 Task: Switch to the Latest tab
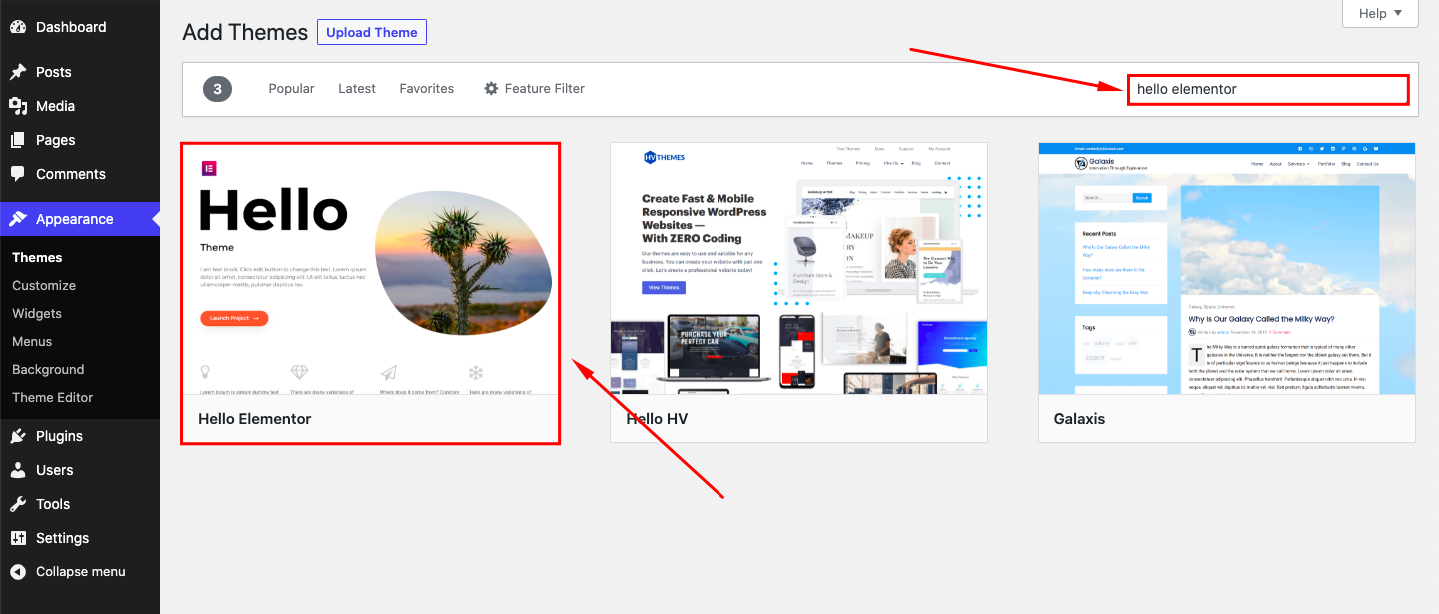[x=357, y=88]
